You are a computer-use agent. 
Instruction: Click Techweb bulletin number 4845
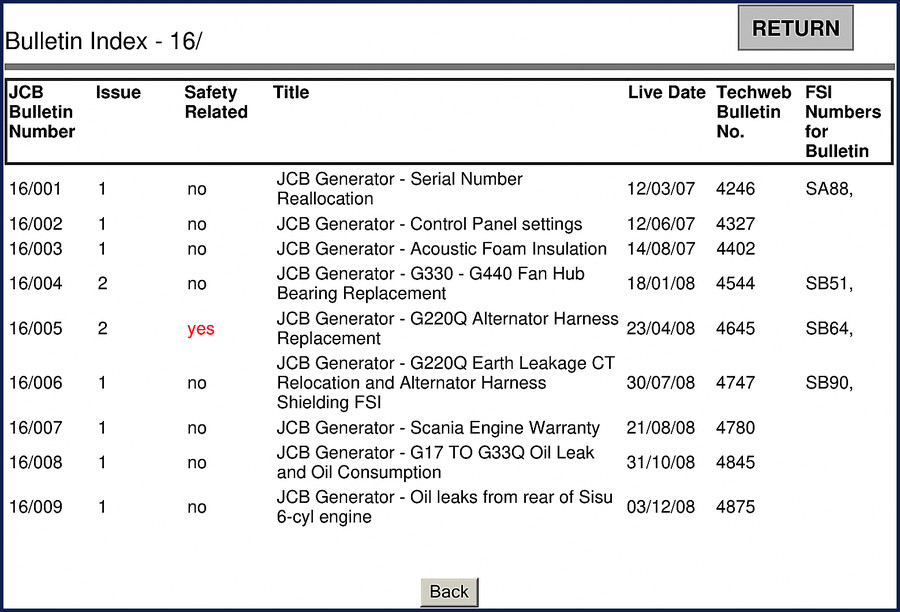pyautogui.click(x=735, y=462)
